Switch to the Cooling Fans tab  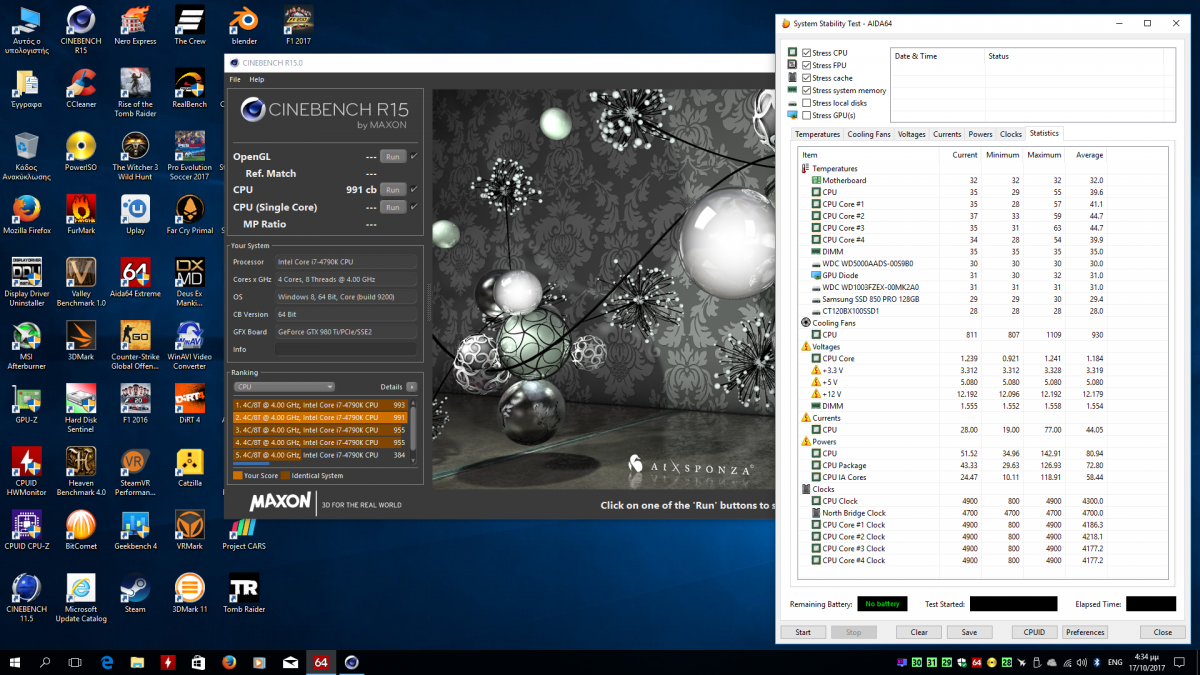click(869, 134)
